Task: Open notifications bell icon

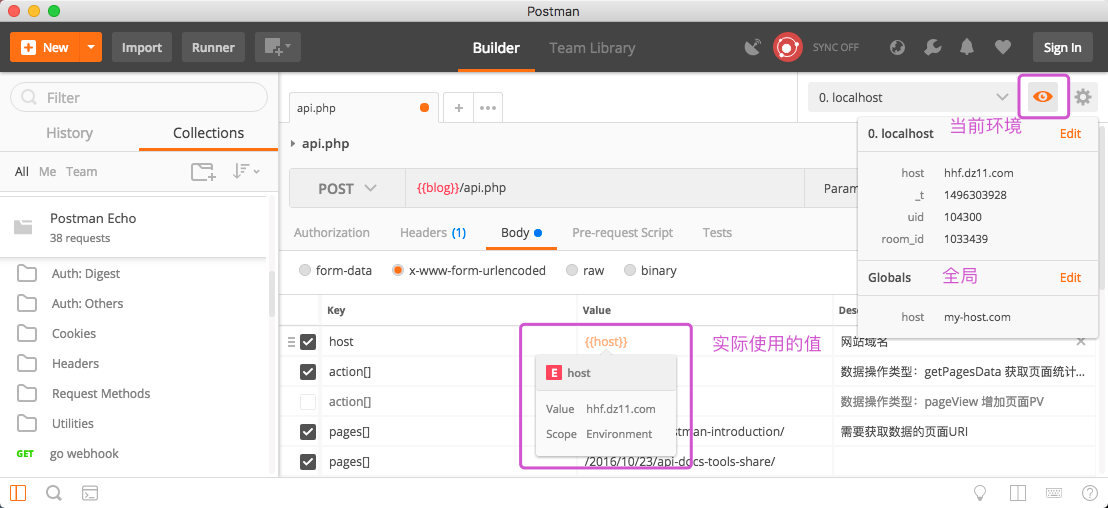Action: click(x=967, y=47)
